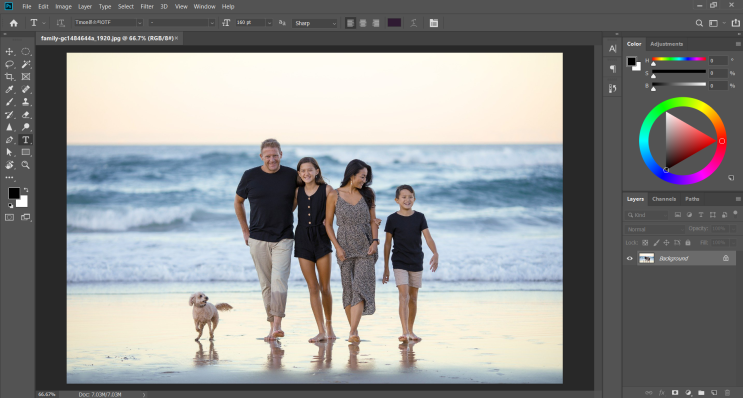This screenshot has width=743, height=398.
Task: Create warped text
Action: click(413, 23)
